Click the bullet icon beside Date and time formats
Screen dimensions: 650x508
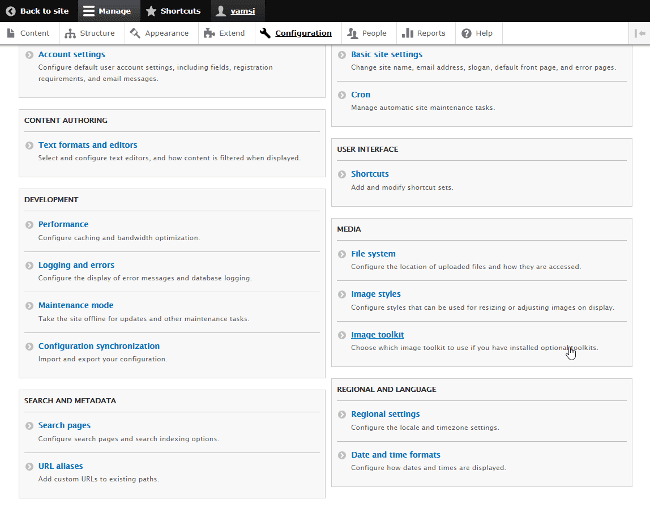click(342, 455)
